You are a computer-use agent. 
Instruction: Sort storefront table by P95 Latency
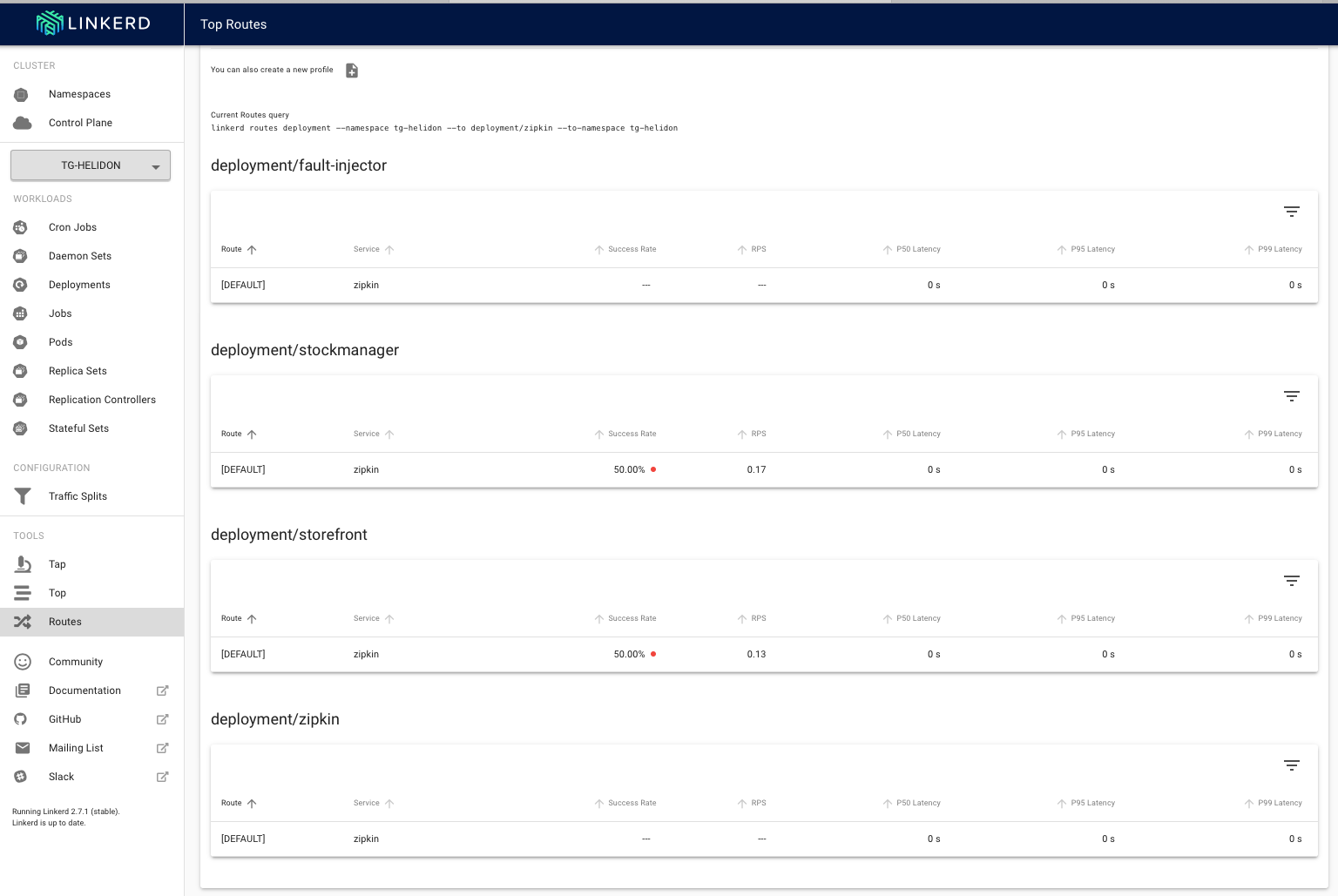(x=1085, y=618)
